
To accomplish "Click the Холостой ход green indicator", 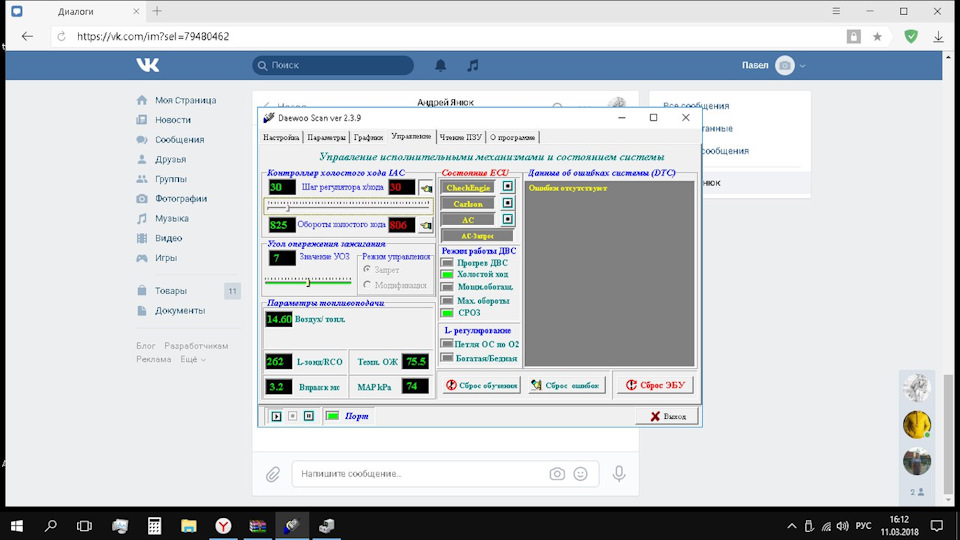I will [x=448, y=274].
